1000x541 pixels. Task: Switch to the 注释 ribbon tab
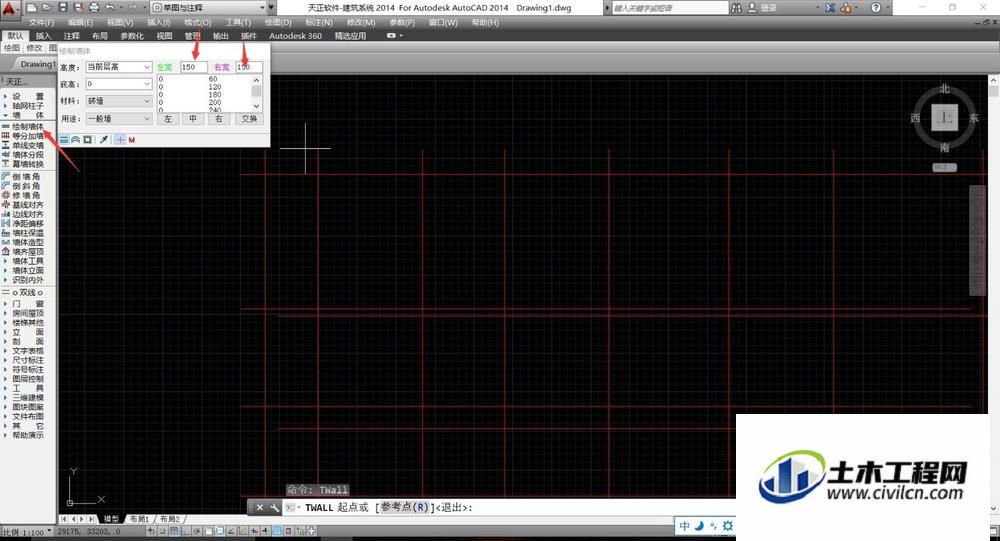71,36
